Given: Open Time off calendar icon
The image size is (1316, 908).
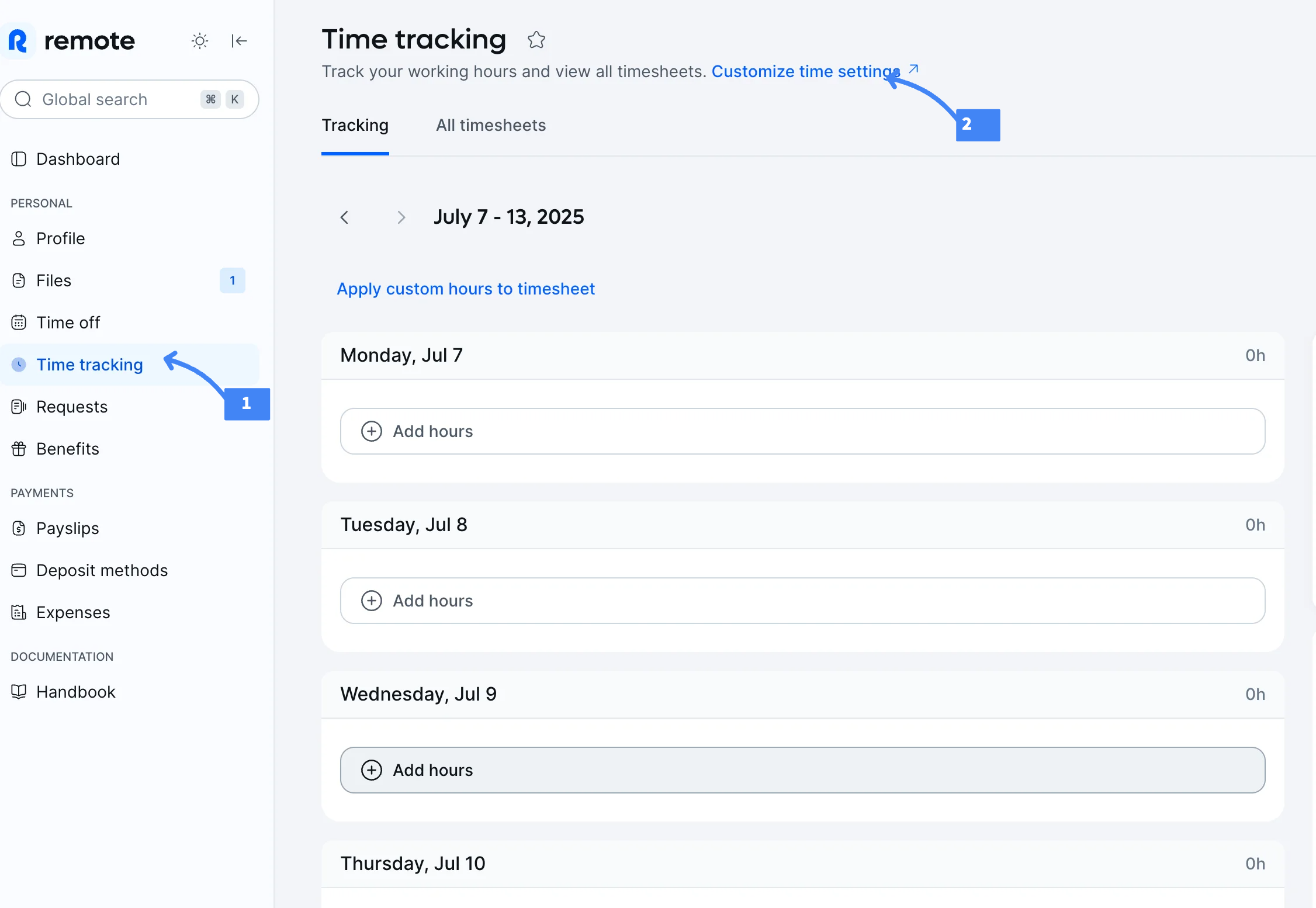Looking at the screenshot, I should click(x=19, y=323).
